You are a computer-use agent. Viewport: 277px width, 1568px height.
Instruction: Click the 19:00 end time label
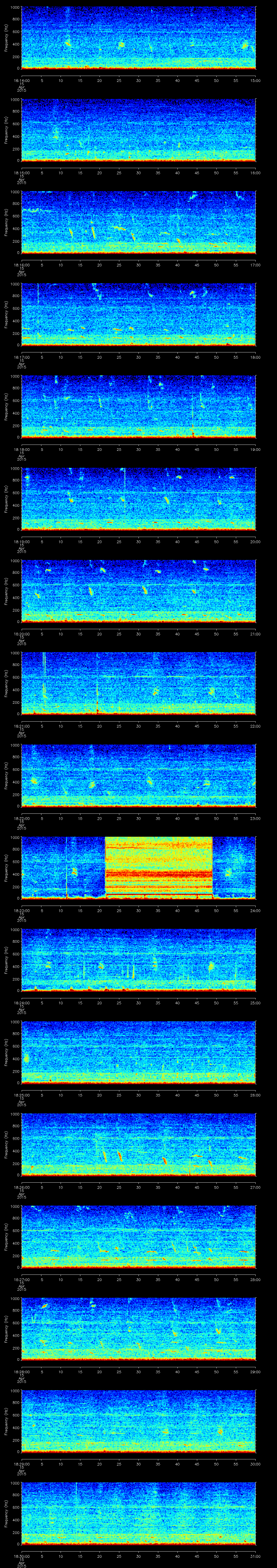point(256,449)
